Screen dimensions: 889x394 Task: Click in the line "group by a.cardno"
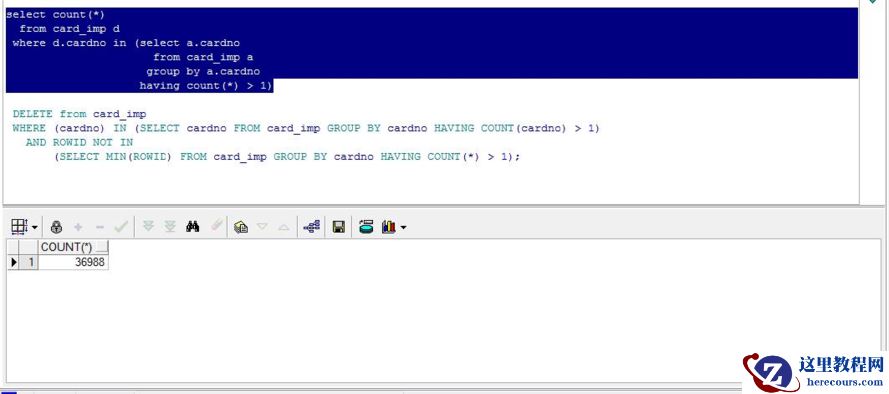pos(203,71)
